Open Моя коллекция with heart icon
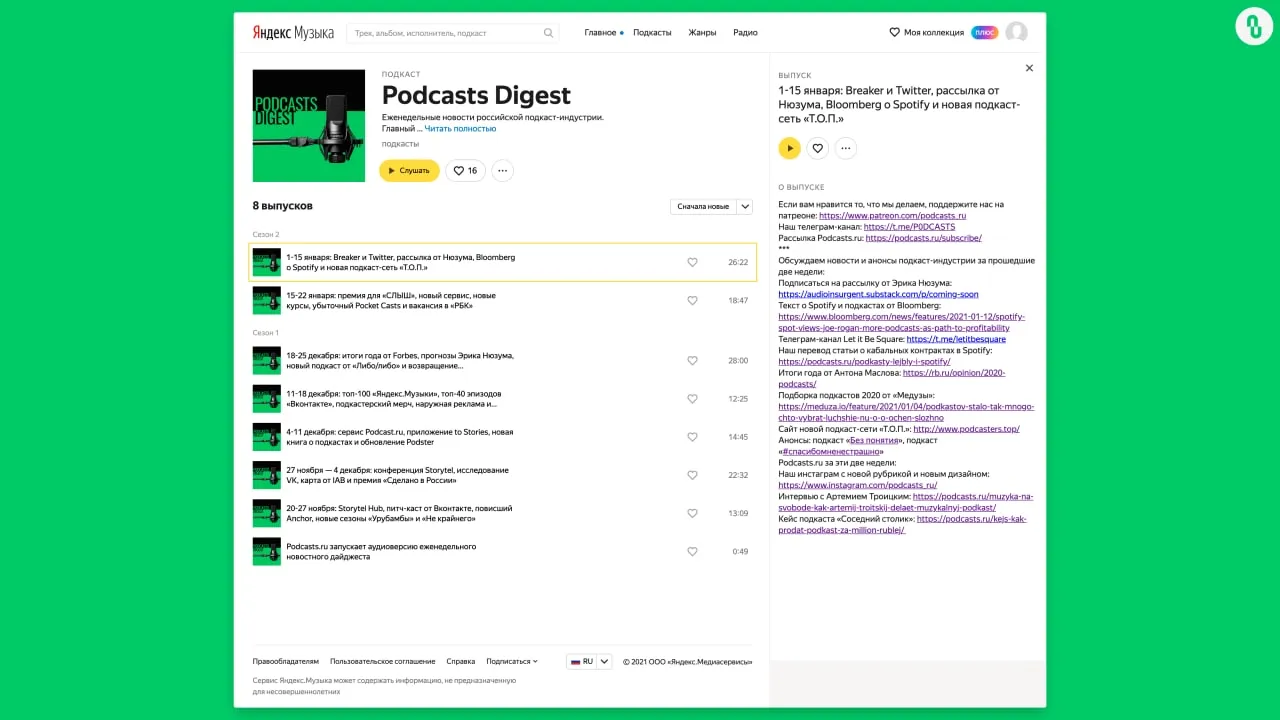 926,33
